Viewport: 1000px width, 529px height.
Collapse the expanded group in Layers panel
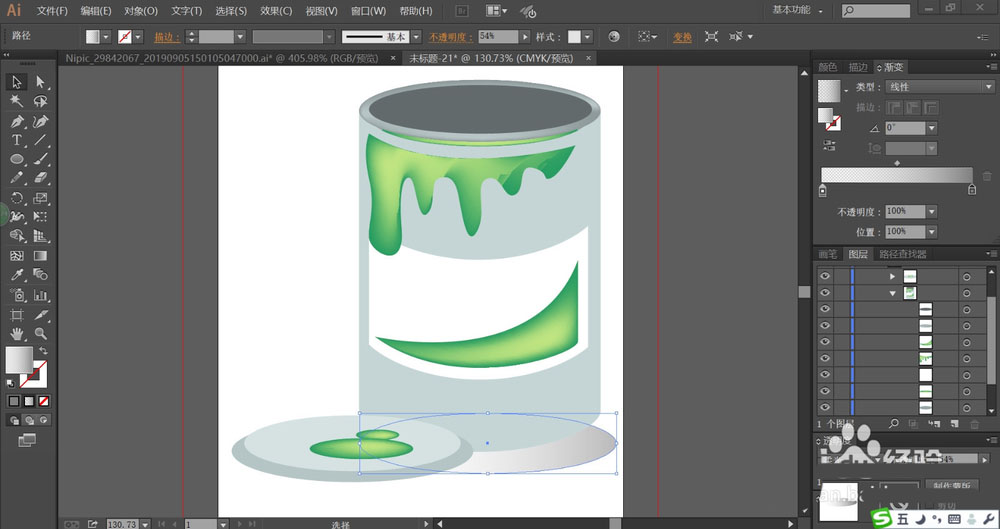[x=893, y=294]
